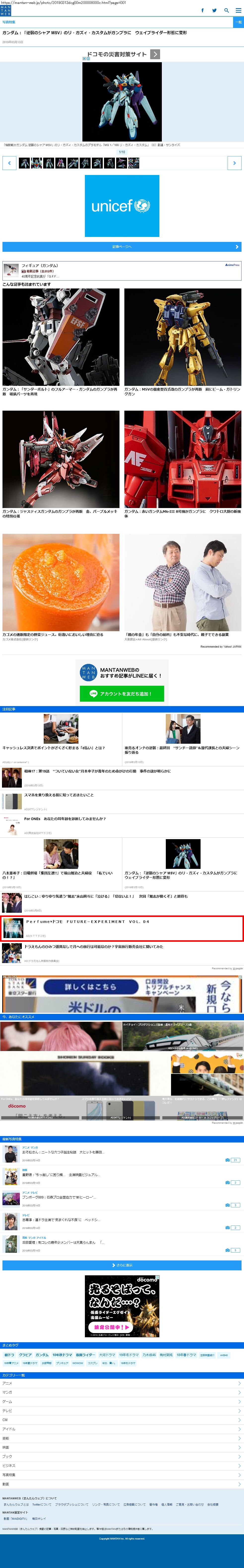
Task: Go to previous photo with left arrow
Action: click(9, 163)
